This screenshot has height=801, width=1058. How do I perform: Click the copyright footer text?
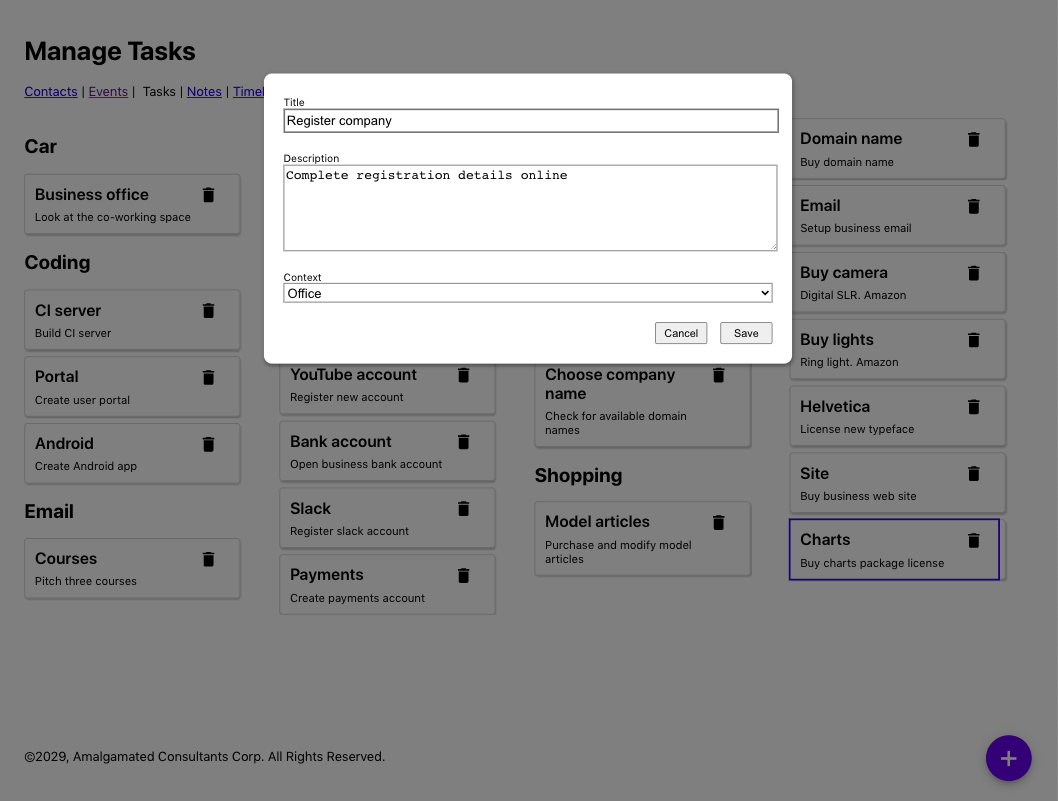coord(204,757)
